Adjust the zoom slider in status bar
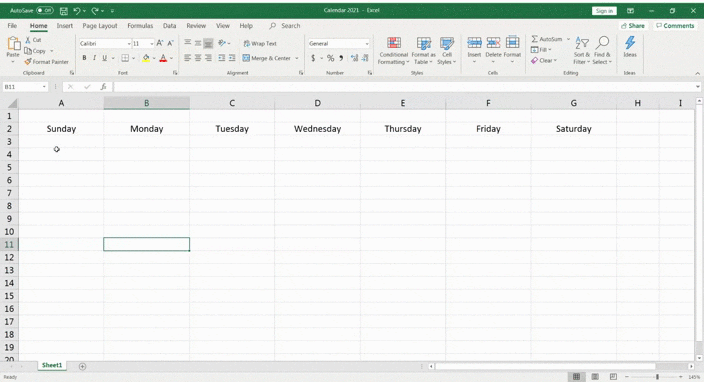 tap(657, 377)
